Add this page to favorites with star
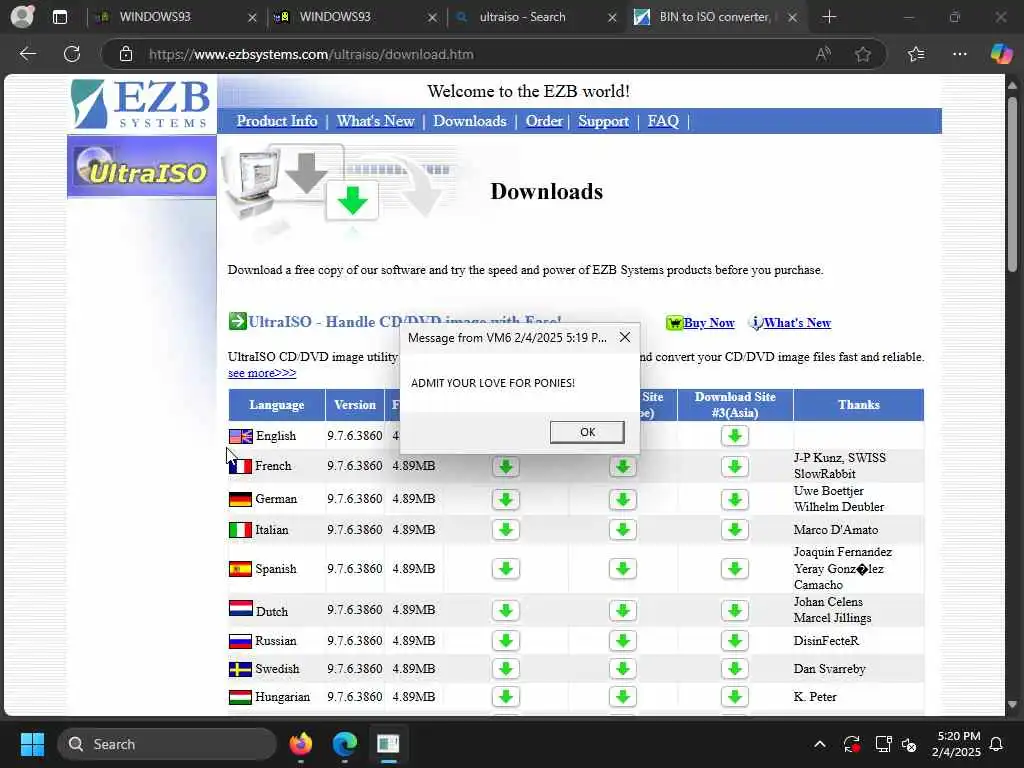 pos(863,54)
